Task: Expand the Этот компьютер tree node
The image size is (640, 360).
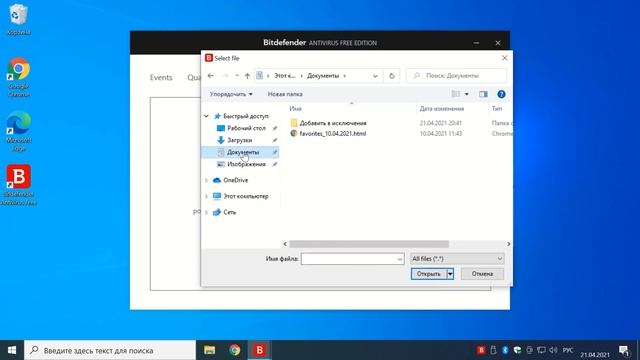Action: click(x=207, y=196)
